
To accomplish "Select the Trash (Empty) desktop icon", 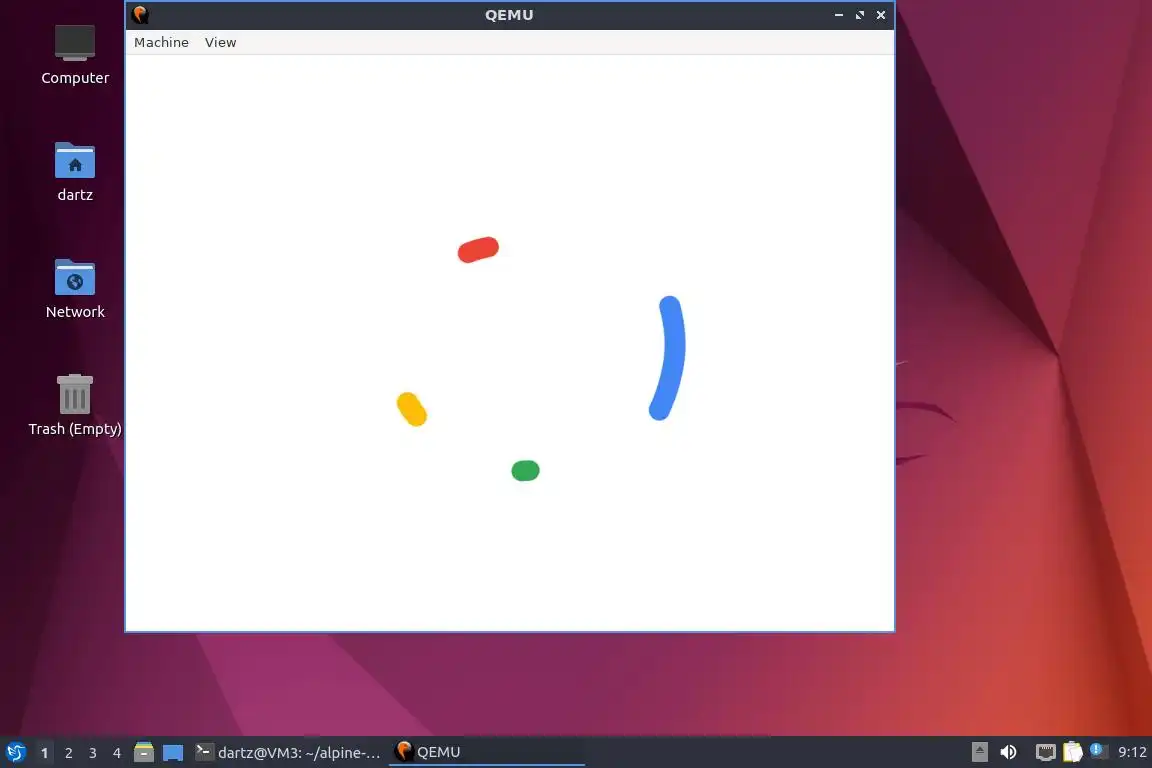I will (75, 405).
